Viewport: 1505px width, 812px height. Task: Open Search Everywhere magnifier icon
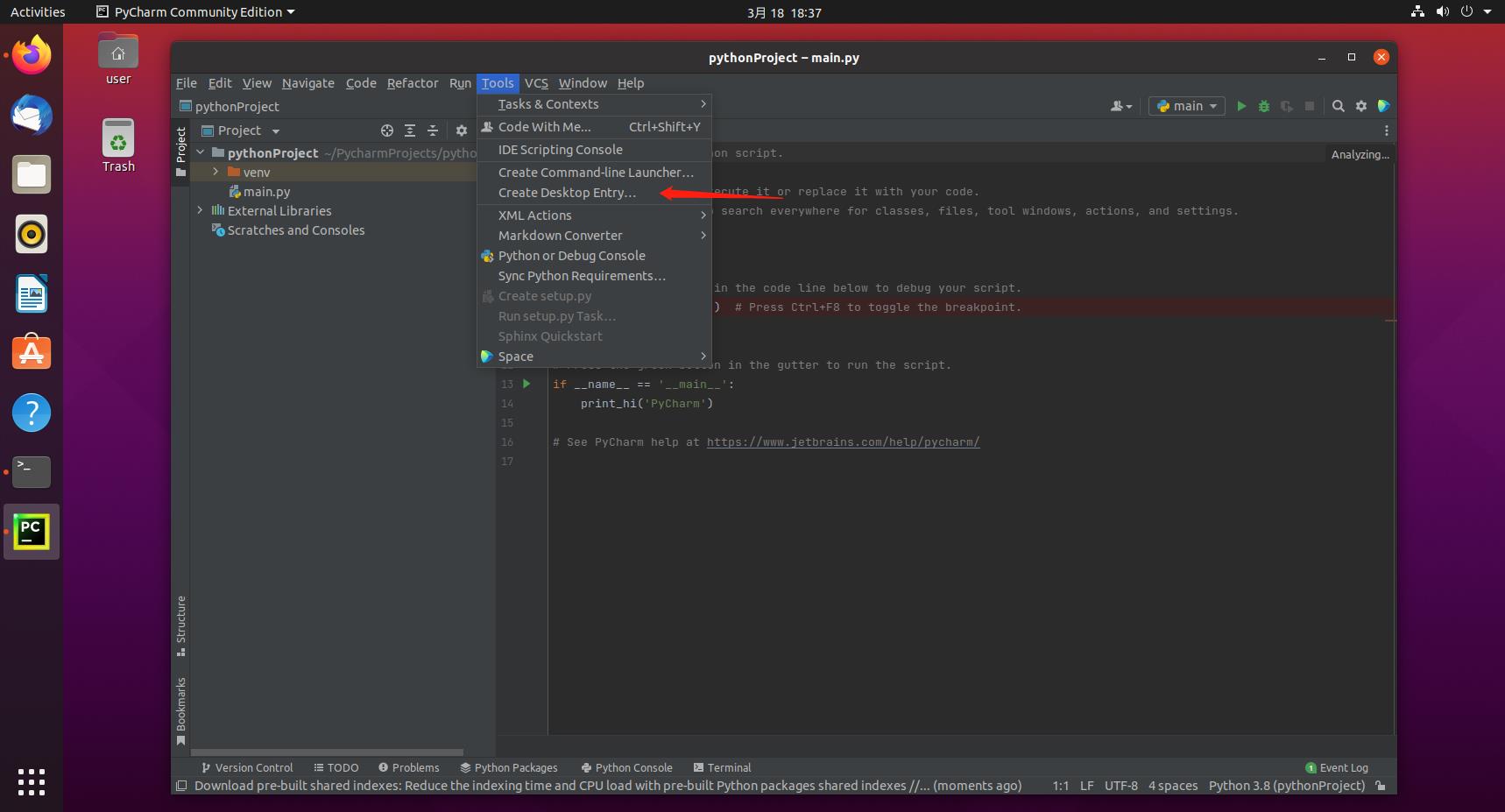(x=1338, y=106)
